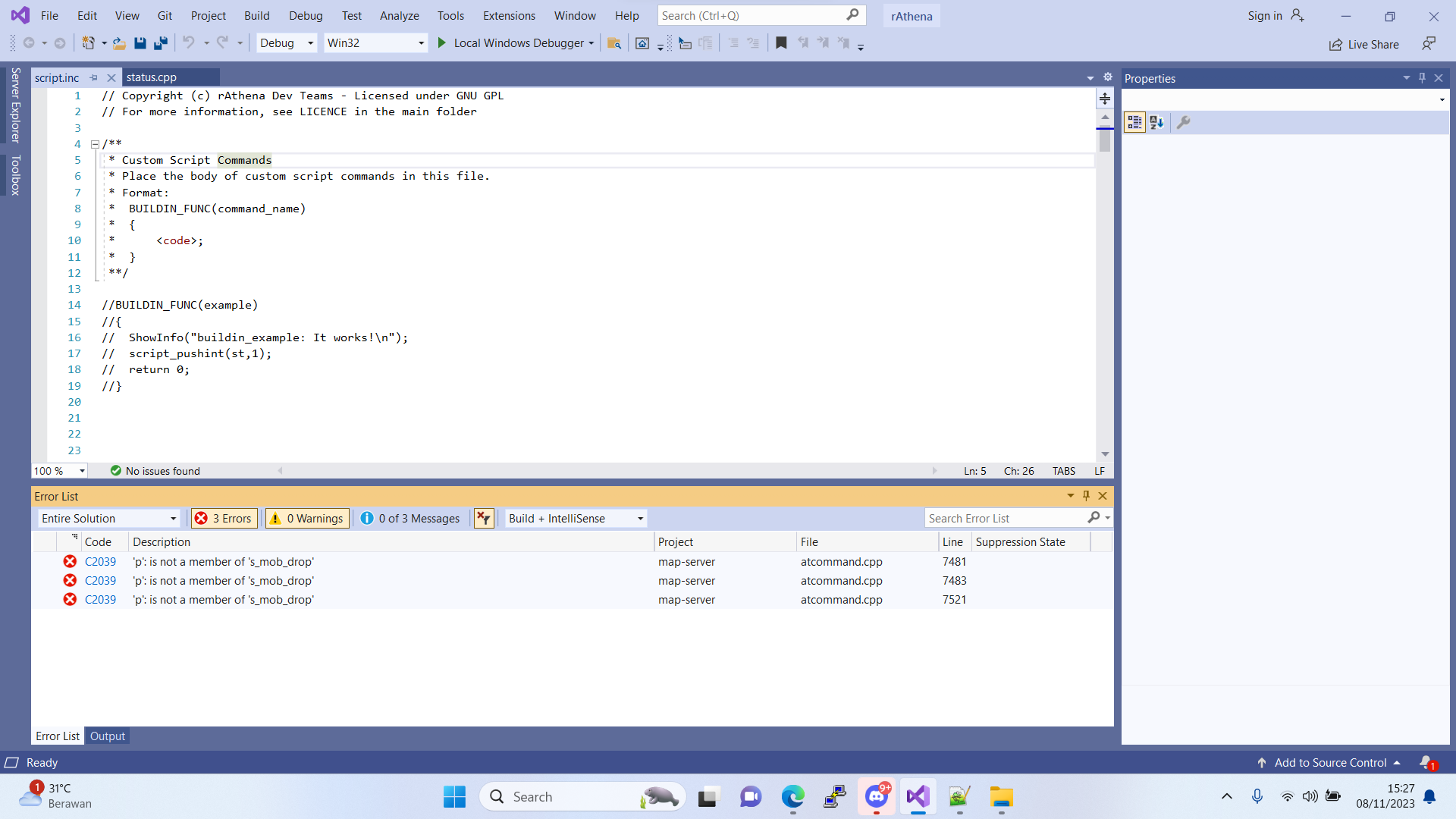Pin the Properties panel

click(x=1422, y=78)
